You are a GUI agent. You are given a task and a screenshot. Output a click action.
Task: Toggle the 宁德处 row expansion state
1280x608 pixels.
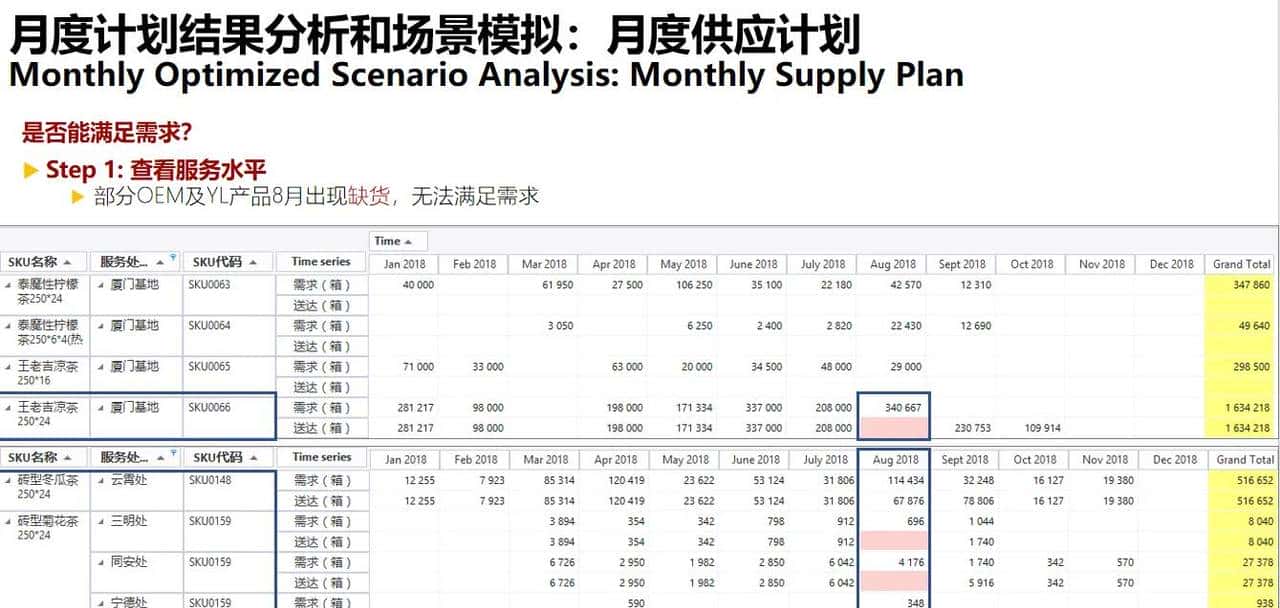101,602
